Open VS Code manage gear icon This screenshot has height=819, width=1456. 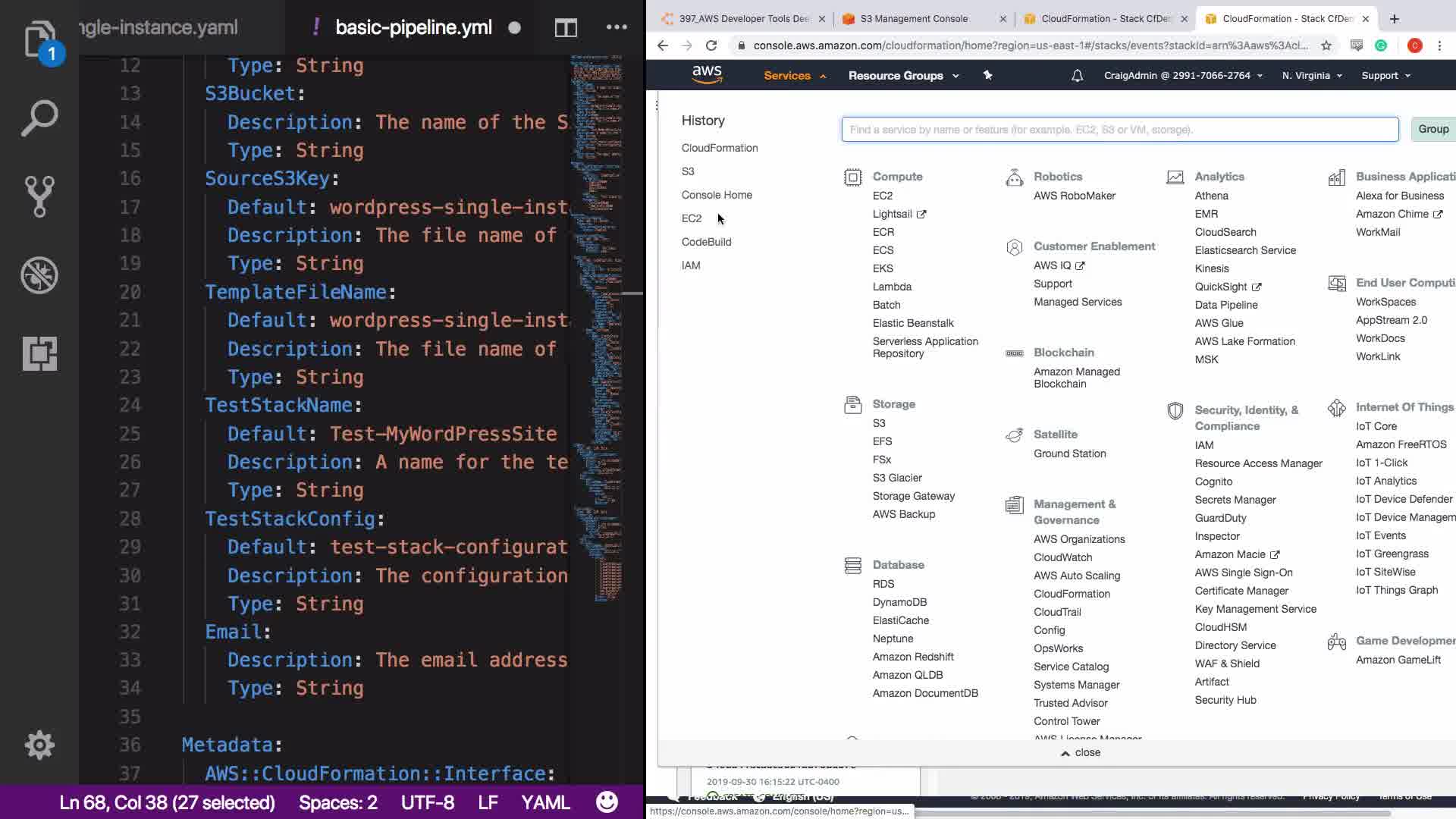(39, 745)
